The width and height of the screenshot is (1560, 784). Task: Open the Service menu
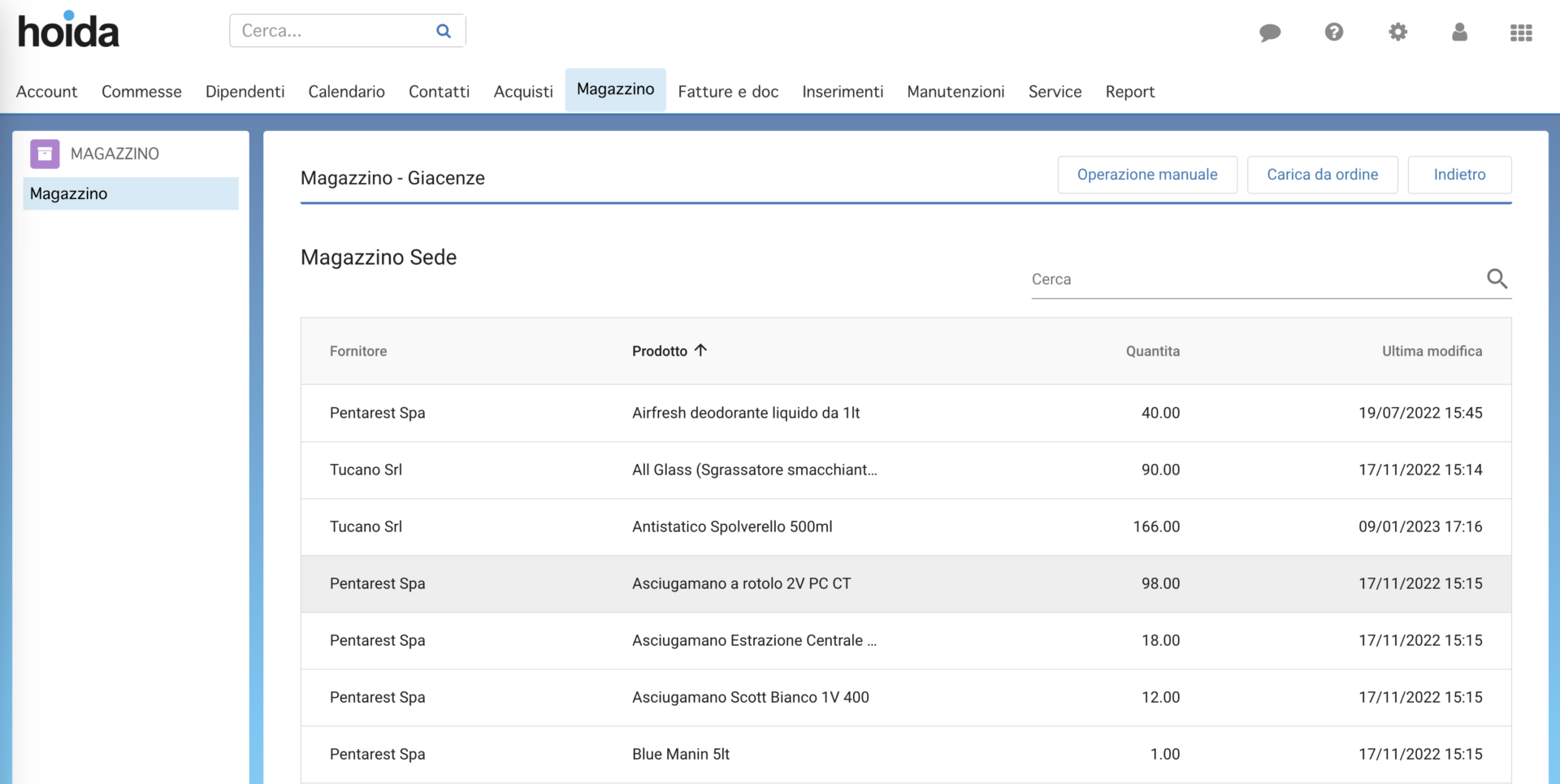coord(1055,92)
